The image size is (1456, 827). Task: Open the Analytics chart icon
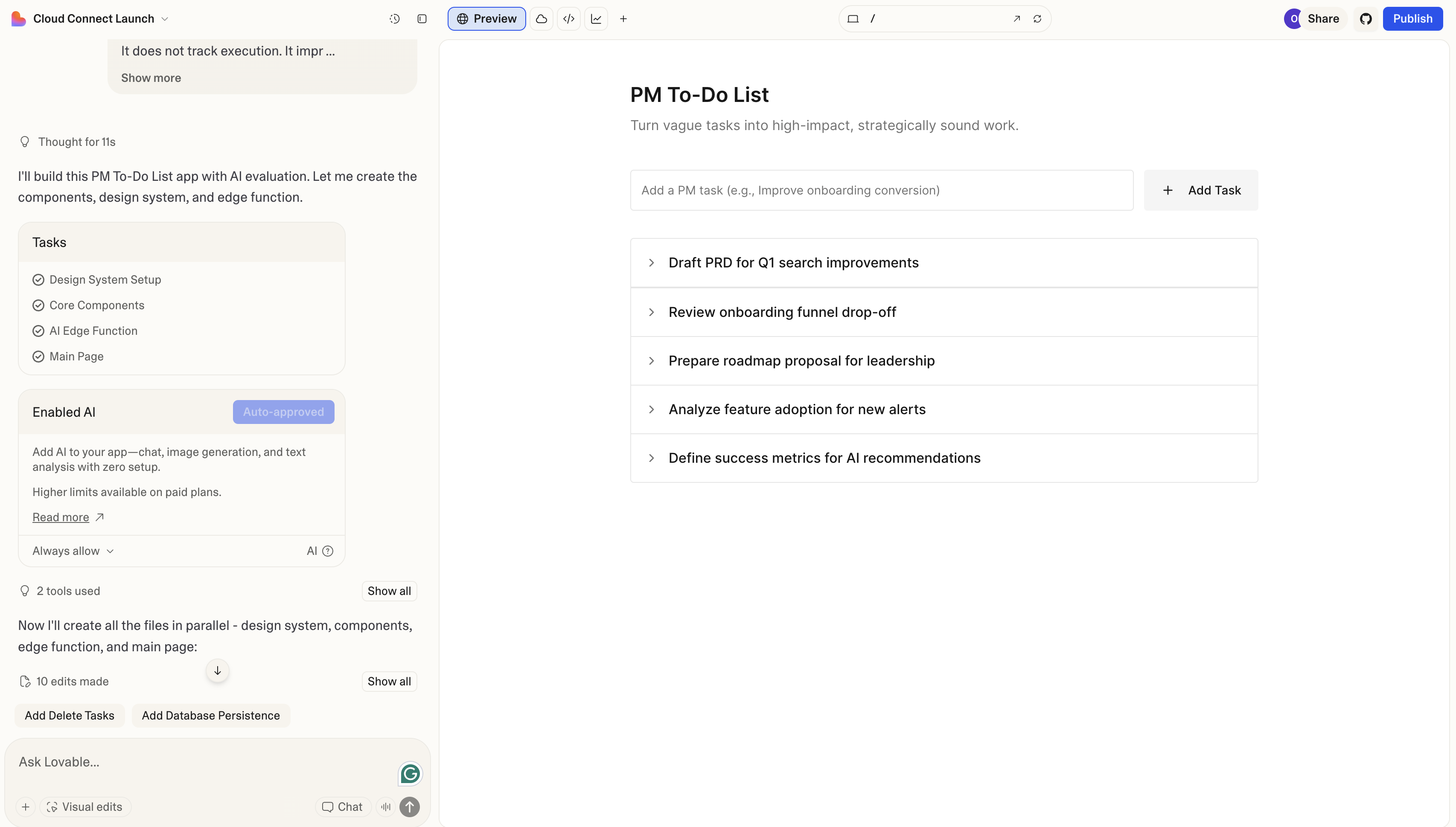click(596, 19)
